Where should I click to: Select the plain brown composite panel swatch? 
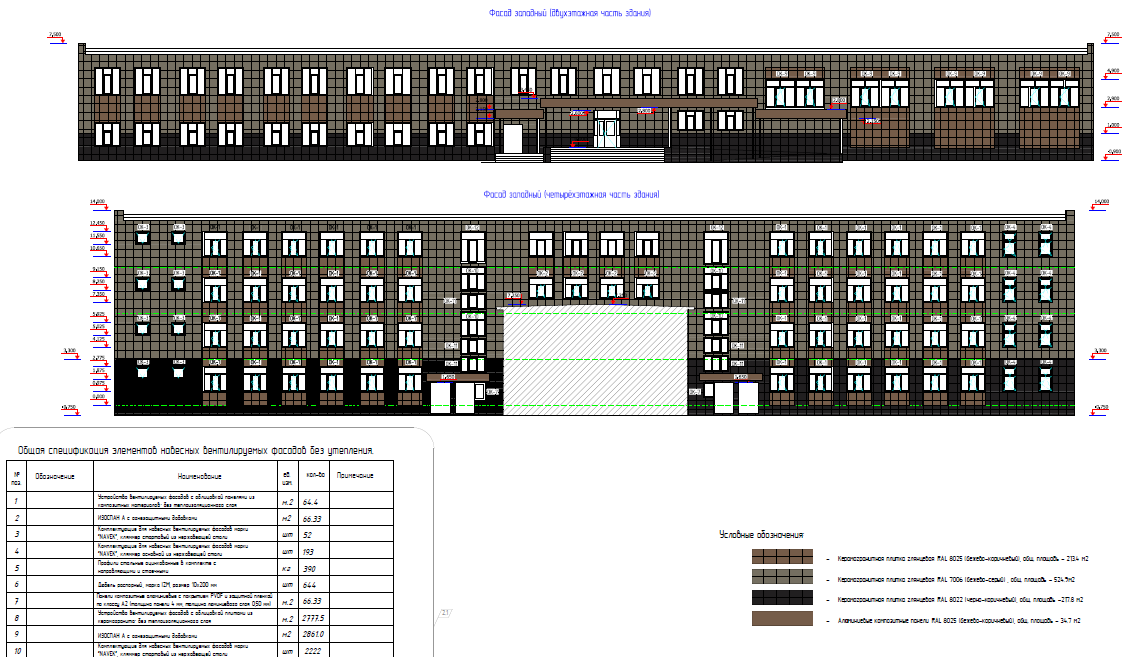tap(785, 620)
